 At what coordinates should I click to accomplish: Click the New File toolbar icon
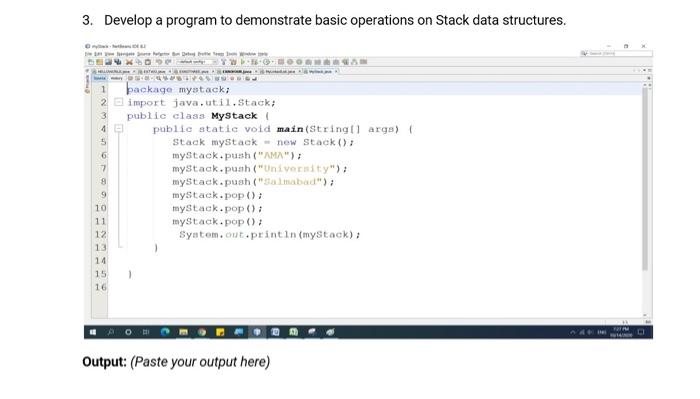91,62
